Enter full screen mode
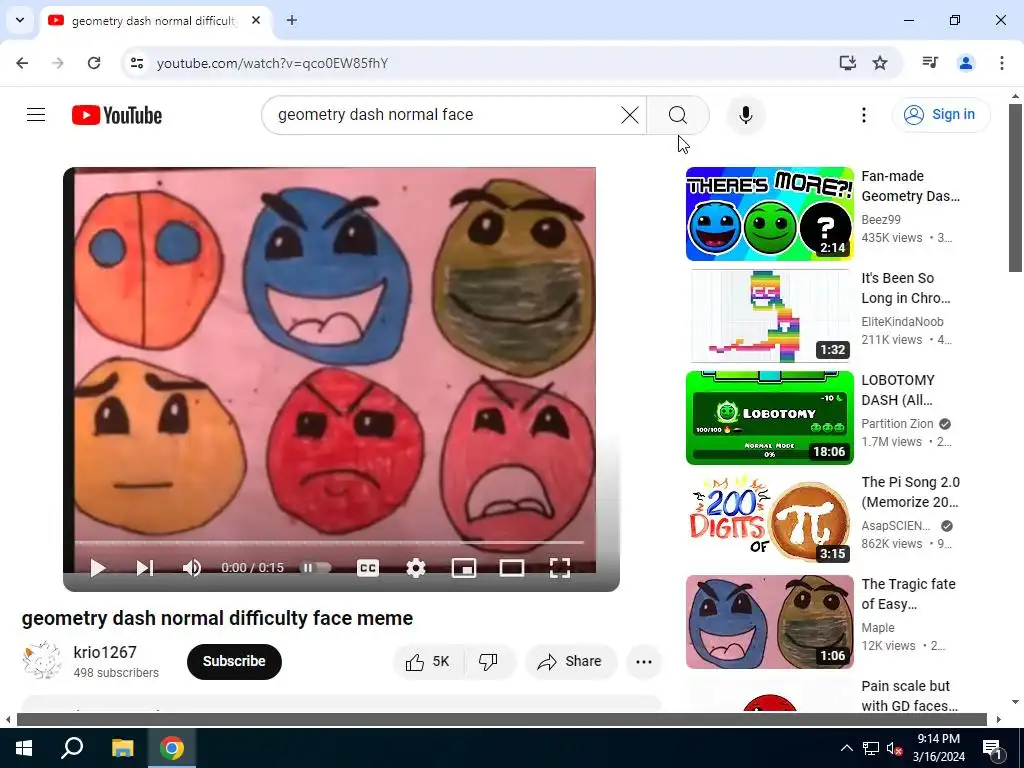 (560, 568)
